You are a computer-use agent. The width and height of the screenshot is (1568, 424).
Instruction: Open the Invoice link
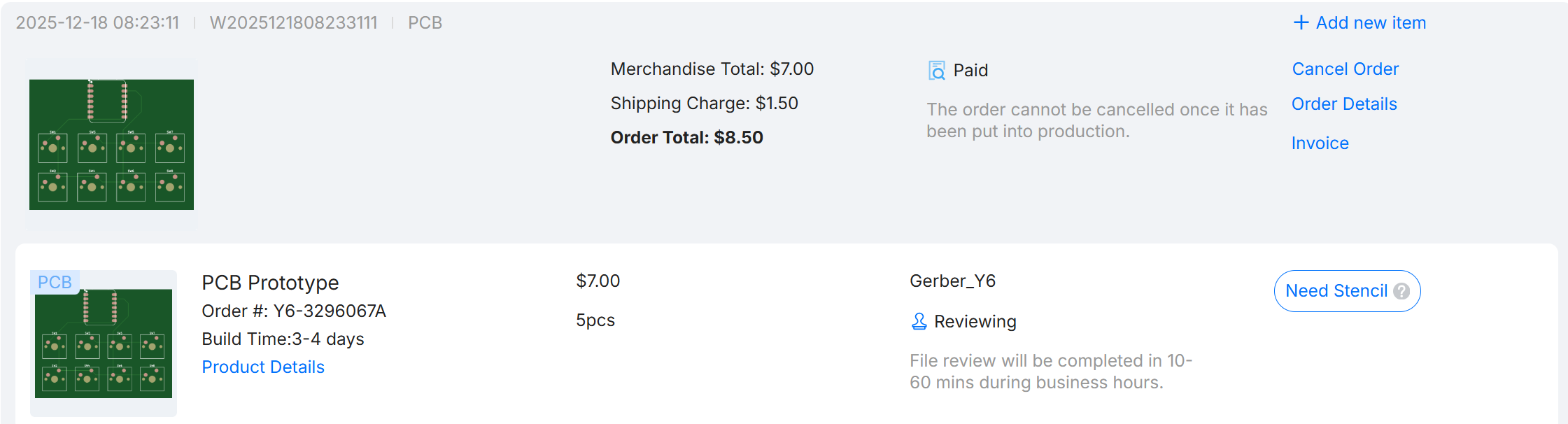click(x=1320, y=143)
